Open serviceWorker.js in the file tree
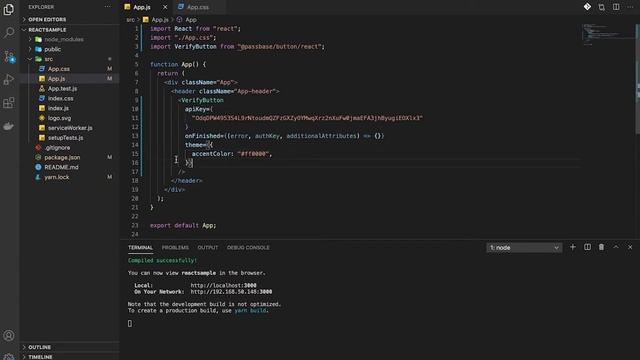 [x=69, y=128]
